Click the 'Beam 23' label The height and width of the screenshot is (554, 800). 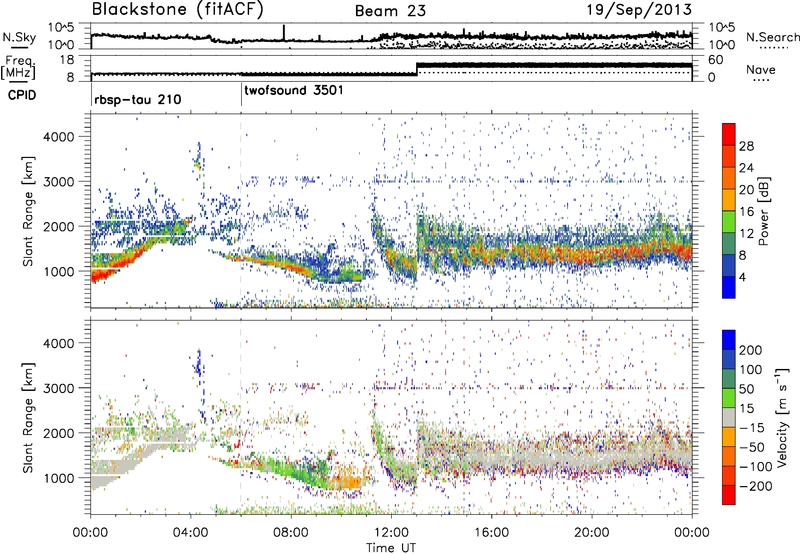point(391,11)
